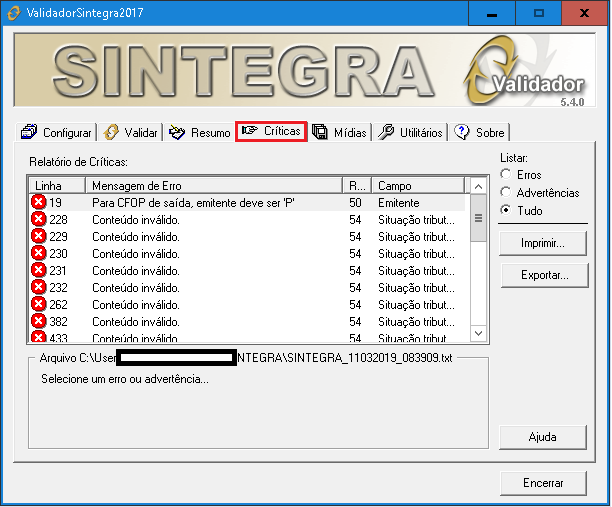Select the Tudo radio button
612x507 pixels.
point(506,210)
